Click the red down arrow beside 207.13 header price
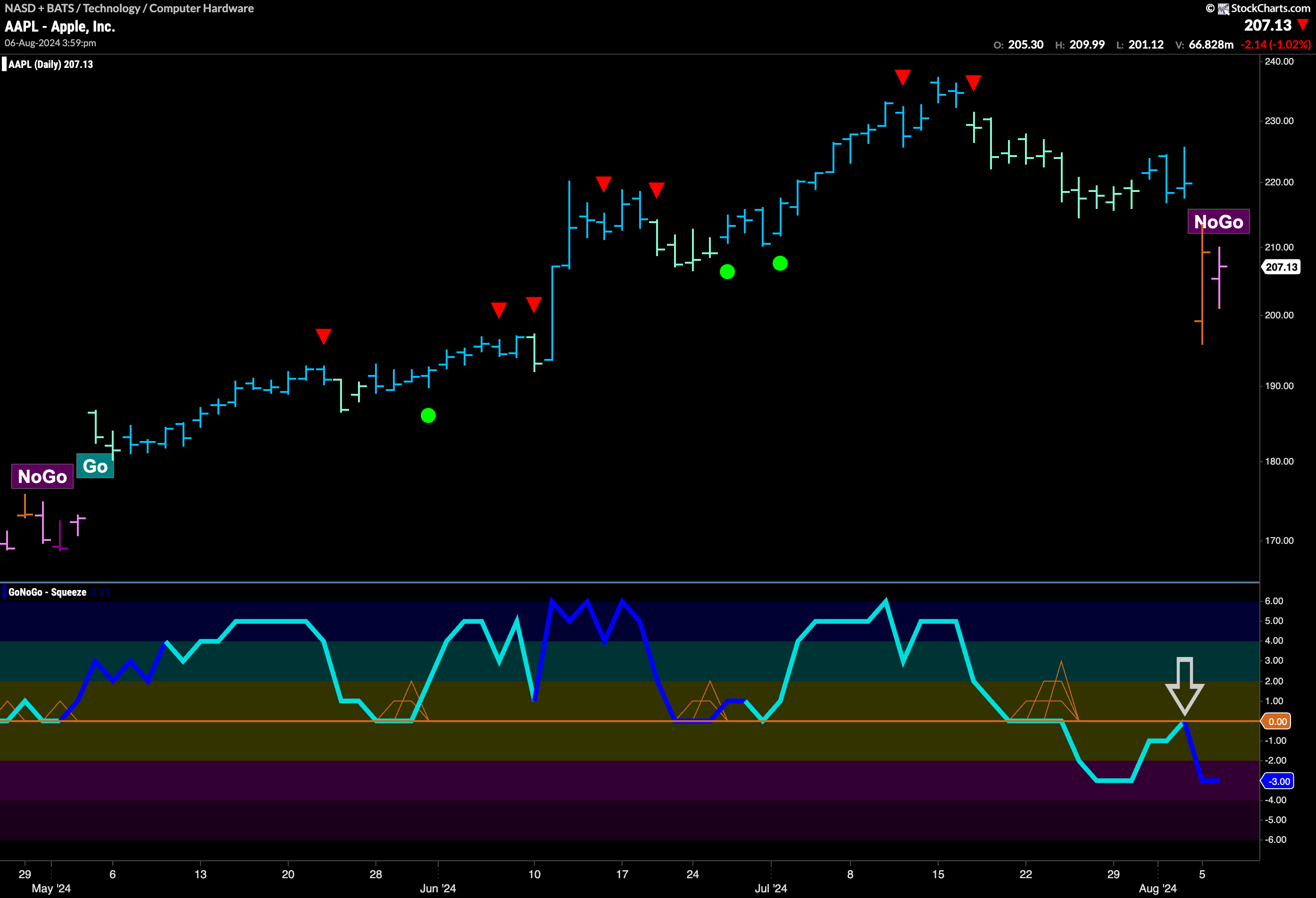The width and height of the screenshot is (1316, 898). [1303, 25]
